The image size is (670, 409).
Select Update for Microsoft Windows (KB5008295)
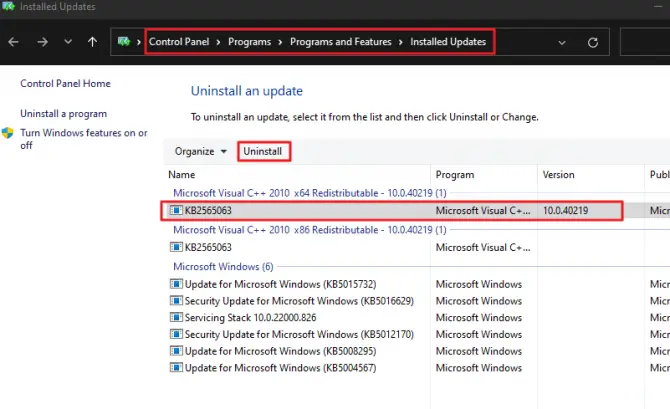280,351
